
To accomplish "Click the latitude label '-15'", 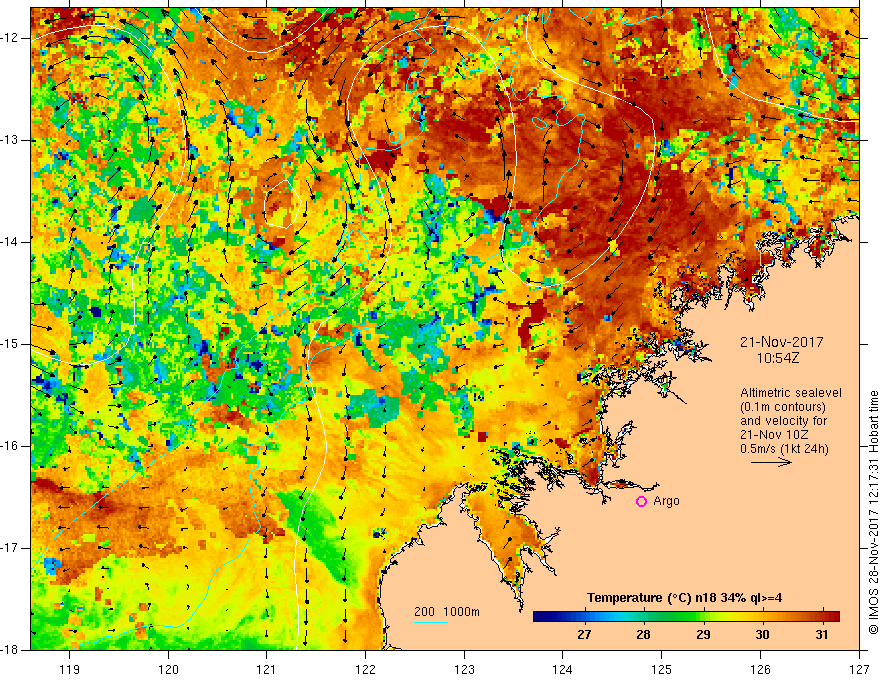I will [x=11, y=344].
